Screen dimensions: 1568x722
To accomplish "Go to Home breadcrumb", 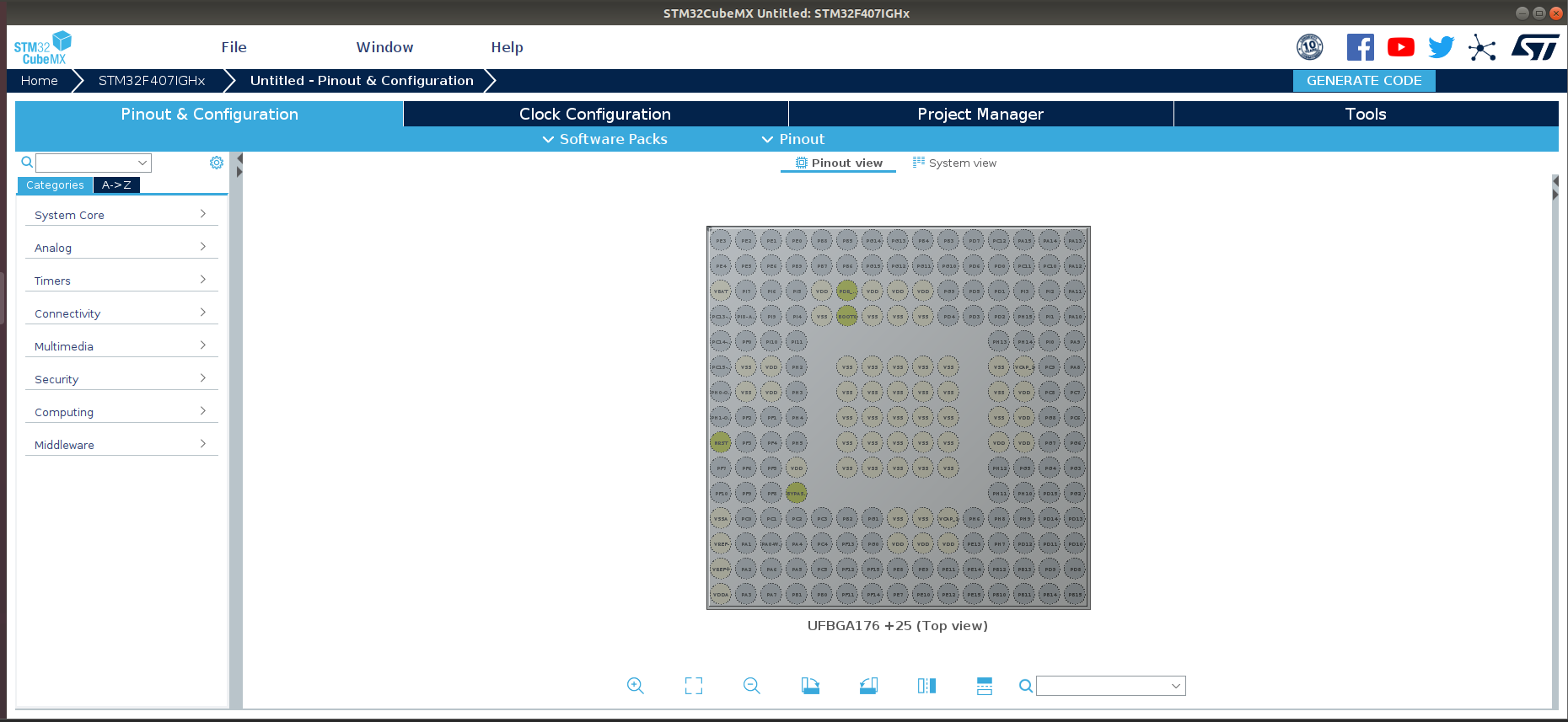I will tap(40, 81).
